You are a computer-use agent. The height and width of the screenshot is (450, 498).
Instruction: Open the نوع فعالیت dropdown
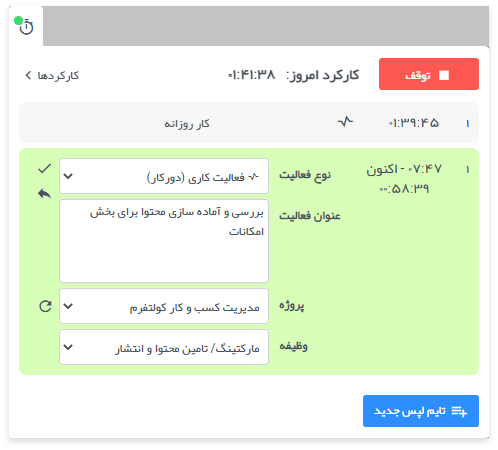pos(164,176)
